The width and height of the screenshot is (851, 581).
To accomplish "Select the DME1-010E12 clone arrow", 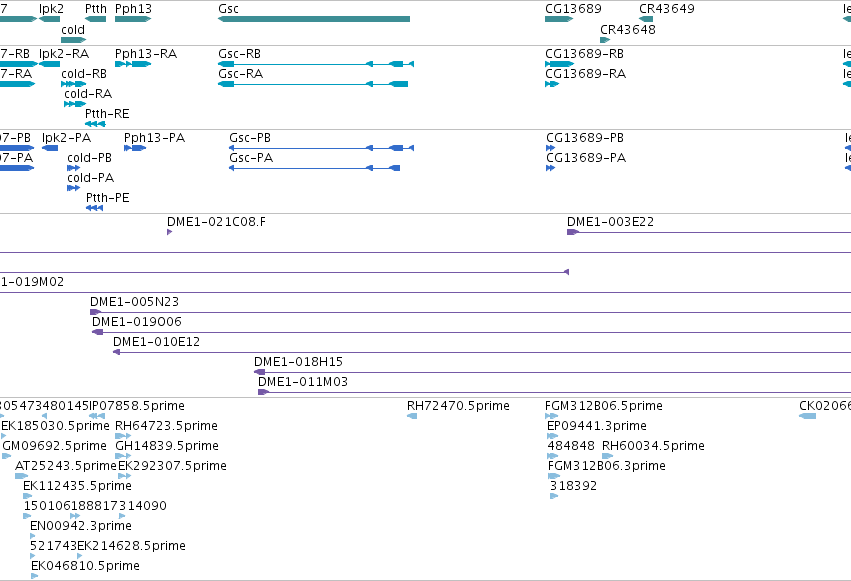I will click(116, 352).
